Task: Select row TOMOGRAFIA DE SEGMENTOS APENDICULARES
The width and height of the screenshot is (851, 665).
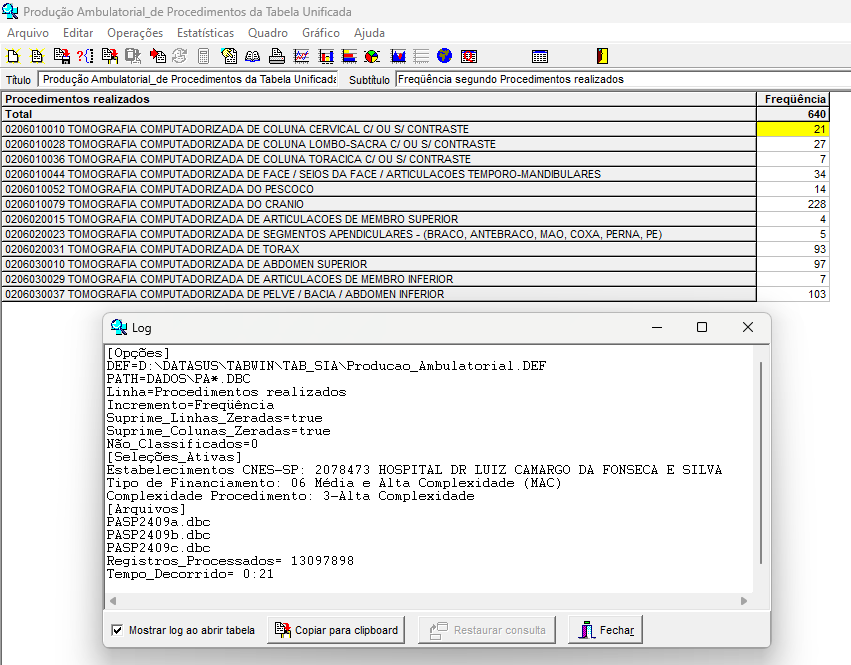Action: tap(379, 234)
